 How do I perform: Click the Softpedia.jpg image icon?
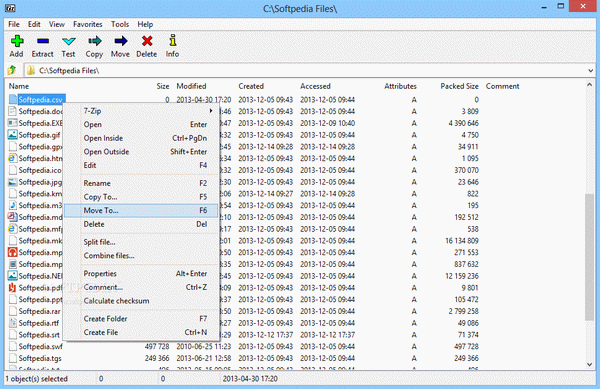[13, 182]
